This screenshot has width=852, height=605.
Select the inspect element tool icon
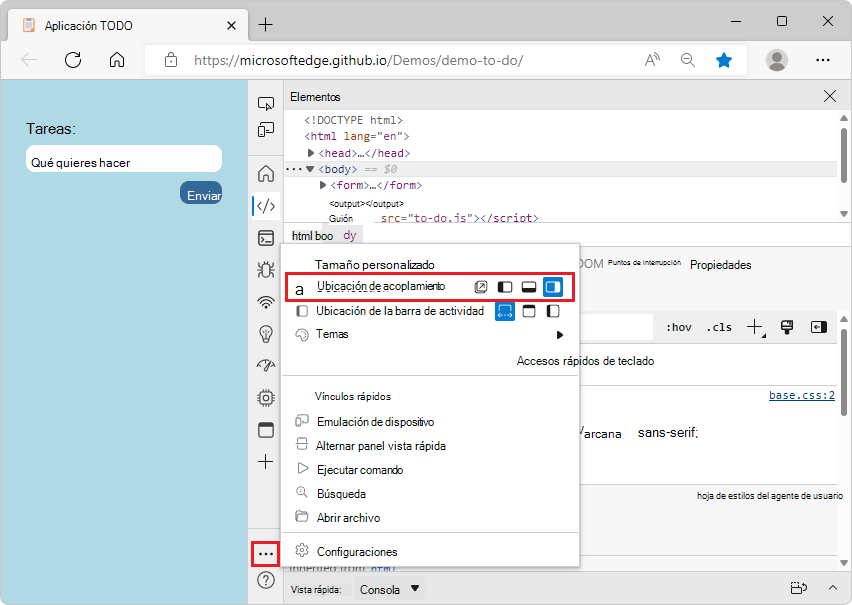coord(266,103)
